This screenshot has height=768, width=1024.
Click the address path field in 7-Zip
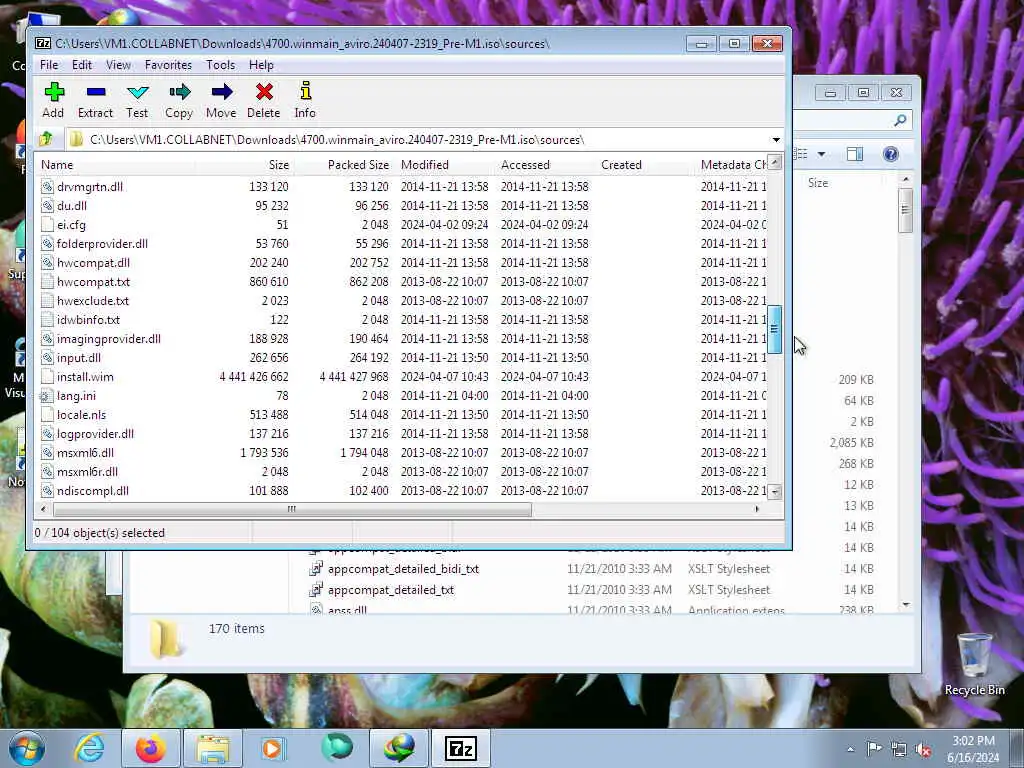(418, 139)
